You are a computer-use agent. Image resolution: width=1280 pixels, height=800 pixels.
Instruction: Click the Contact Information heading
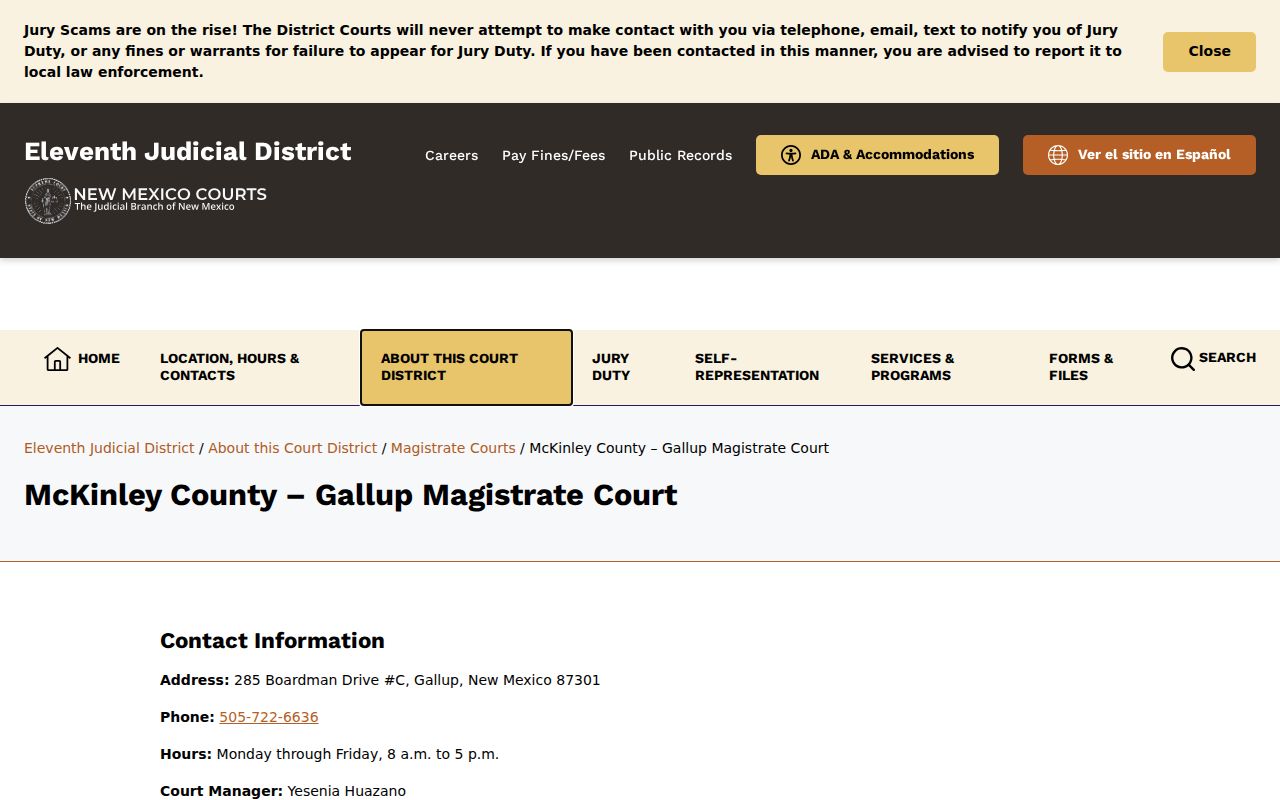pyautogui.click(x=272, y=641)
